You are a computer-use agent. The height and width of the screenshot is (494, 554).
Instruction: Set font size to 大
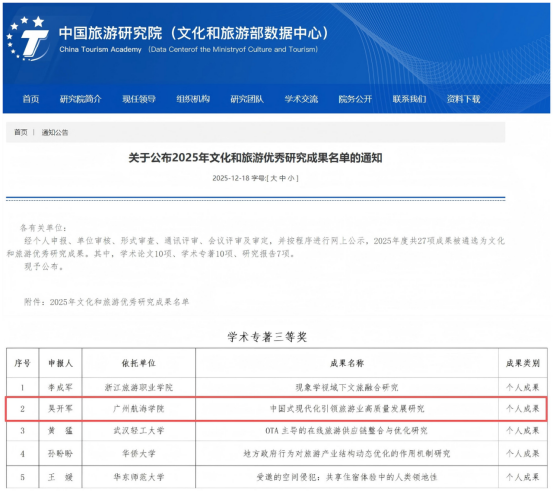click(273, 178)
